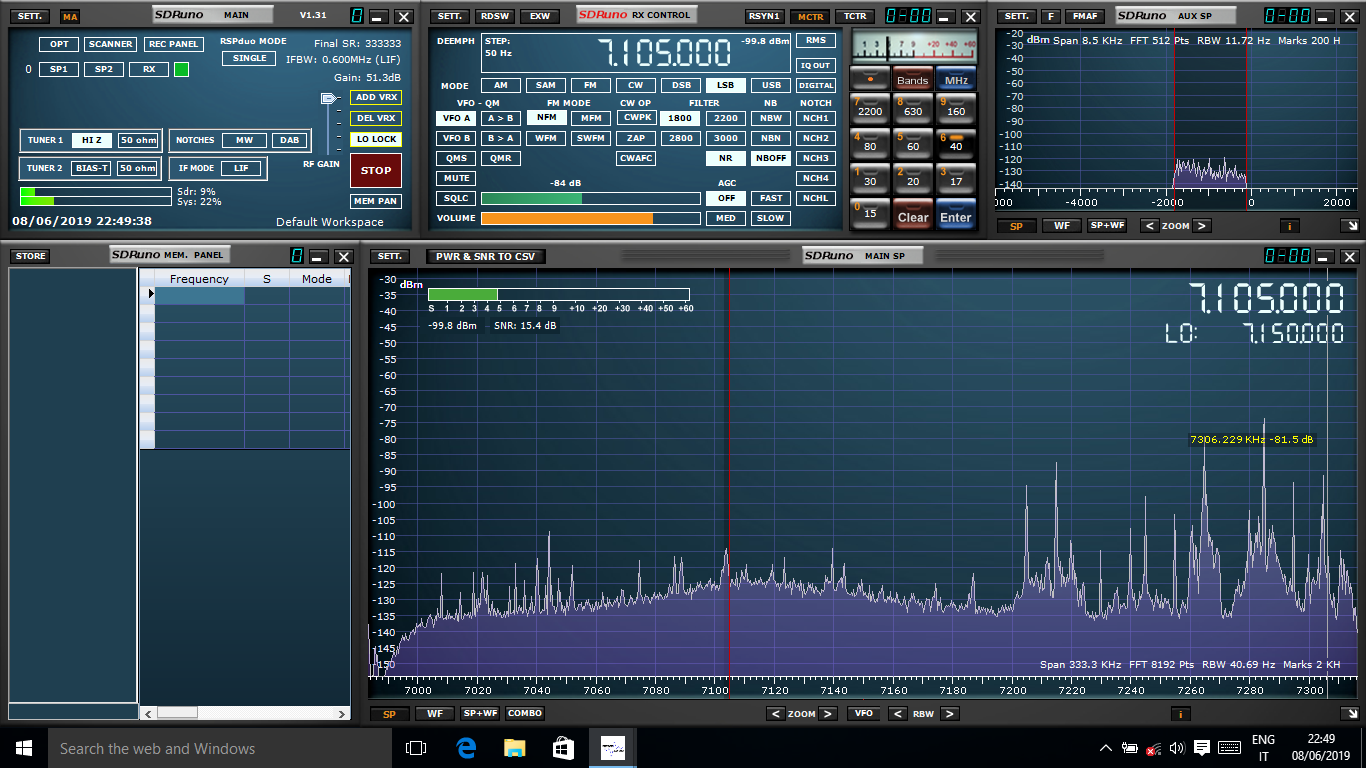Screen dimensions: 1366x768
Task: Click PWR & SNR TO CSV button
Action: coord(485,257)
